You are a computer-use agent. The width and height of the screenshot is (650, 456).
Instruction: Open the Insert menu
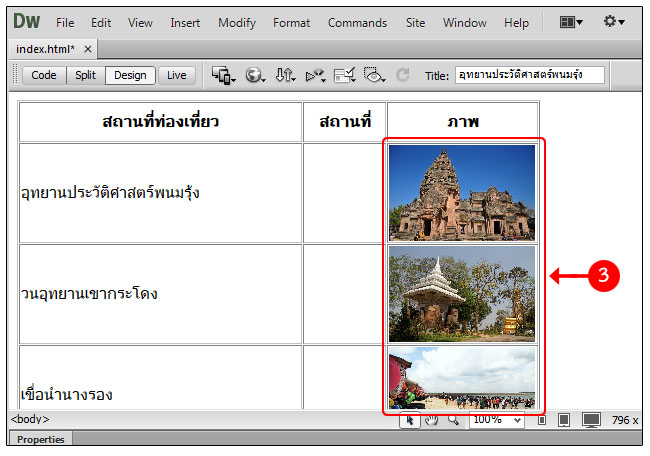[x=185, y=22]
